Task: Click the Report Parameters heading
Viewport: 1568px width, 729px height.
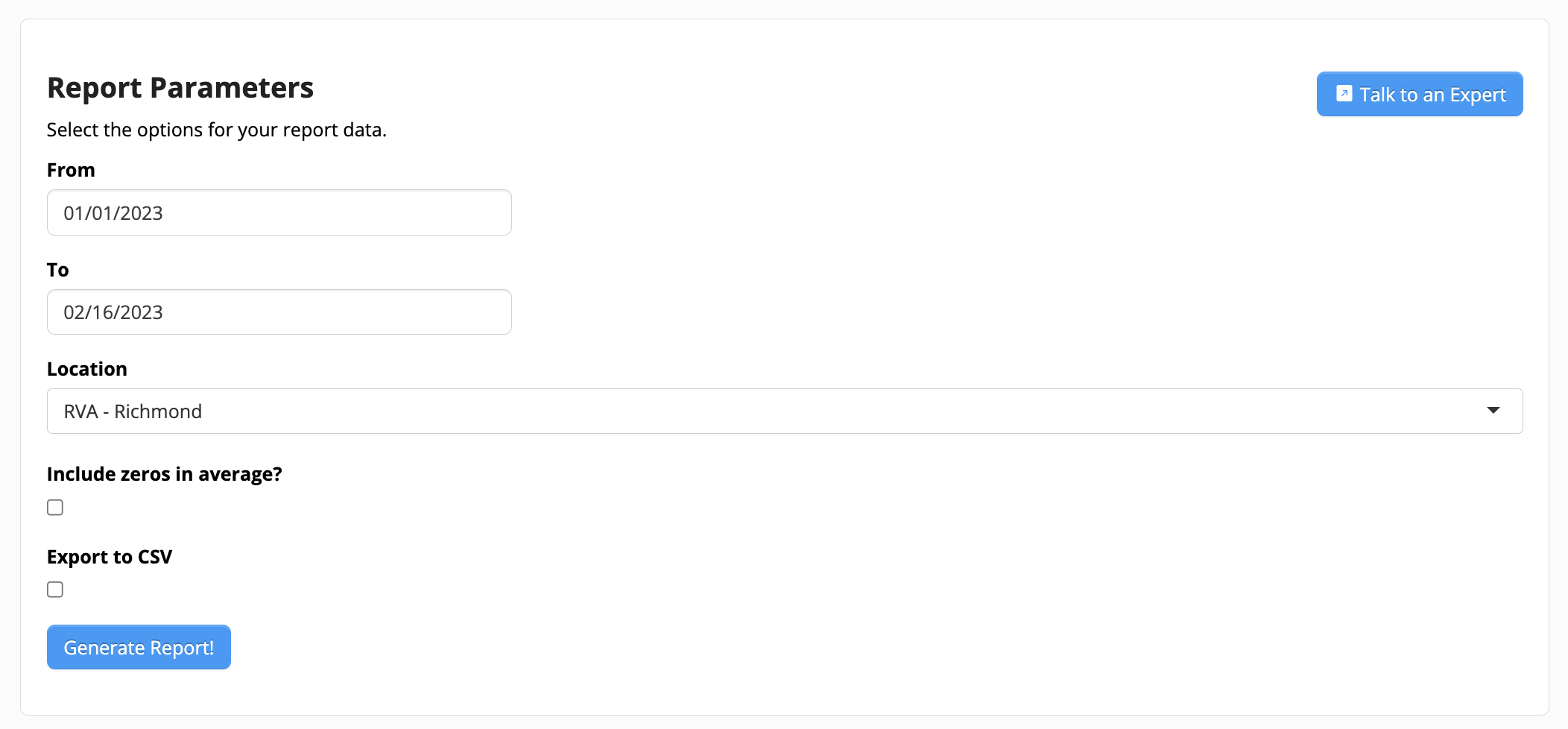Action: 180,88
